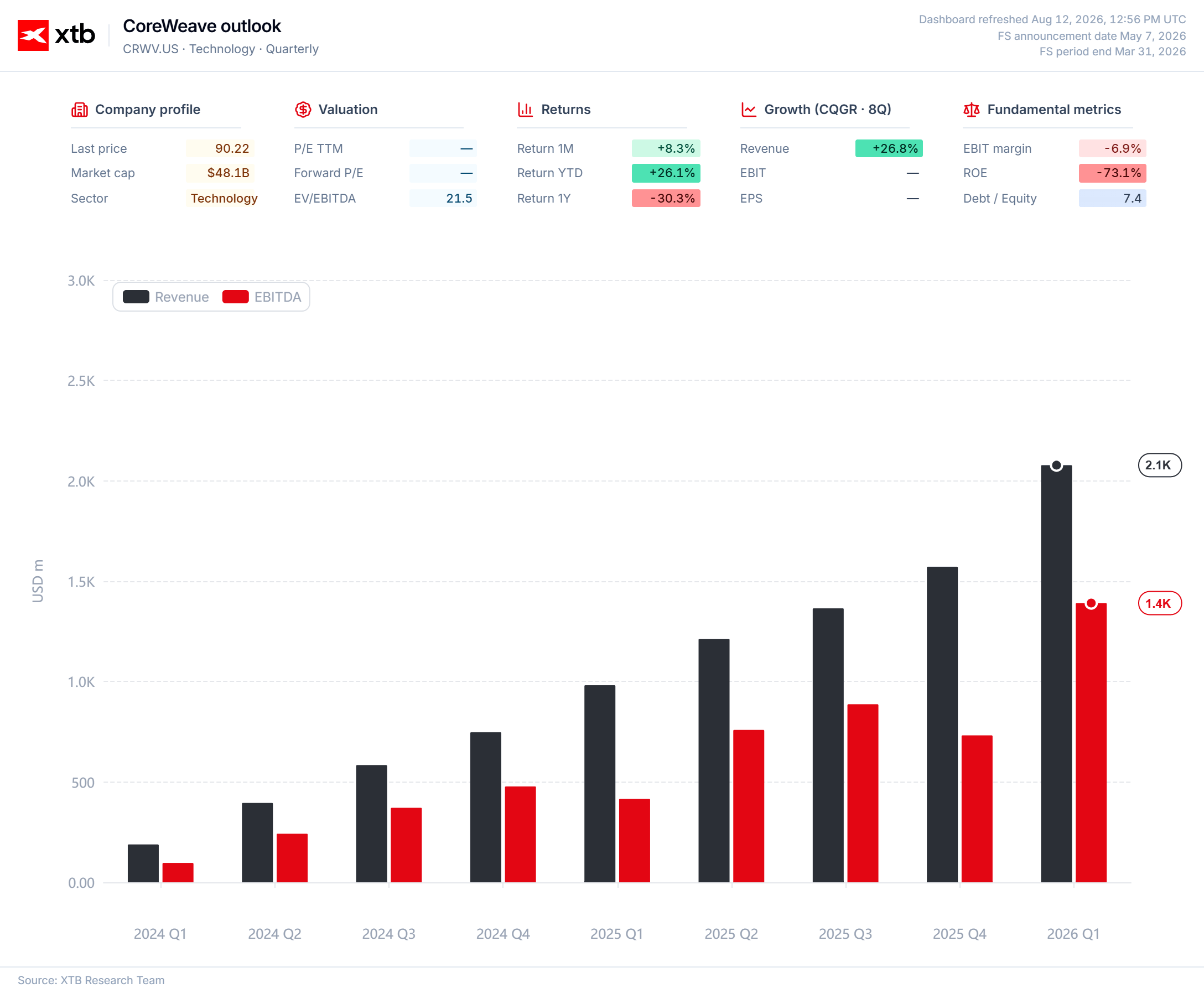
Task: Click the Fundamental metrics scales icon
Action: (971, 109)
